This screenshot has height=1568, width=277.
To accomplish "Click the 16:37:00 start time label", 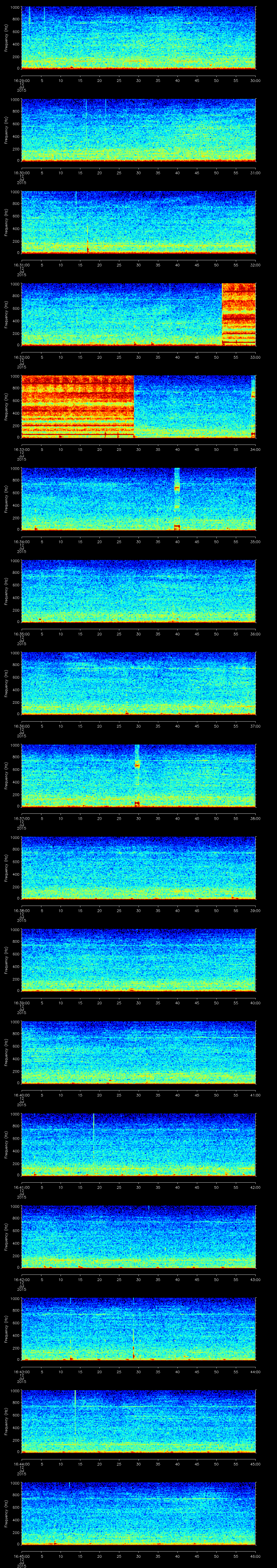I will point(21,818).
